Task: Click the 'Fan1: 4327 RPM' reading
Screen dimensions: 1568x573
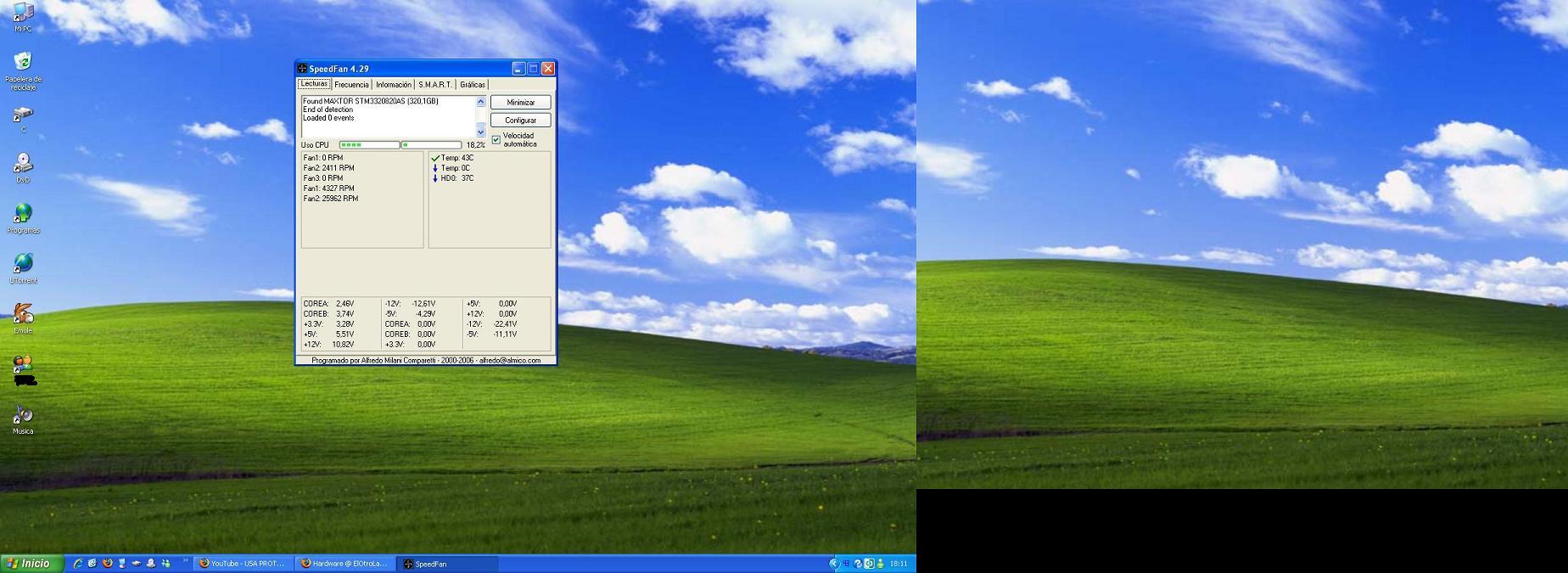Action: tap(329, 188)
